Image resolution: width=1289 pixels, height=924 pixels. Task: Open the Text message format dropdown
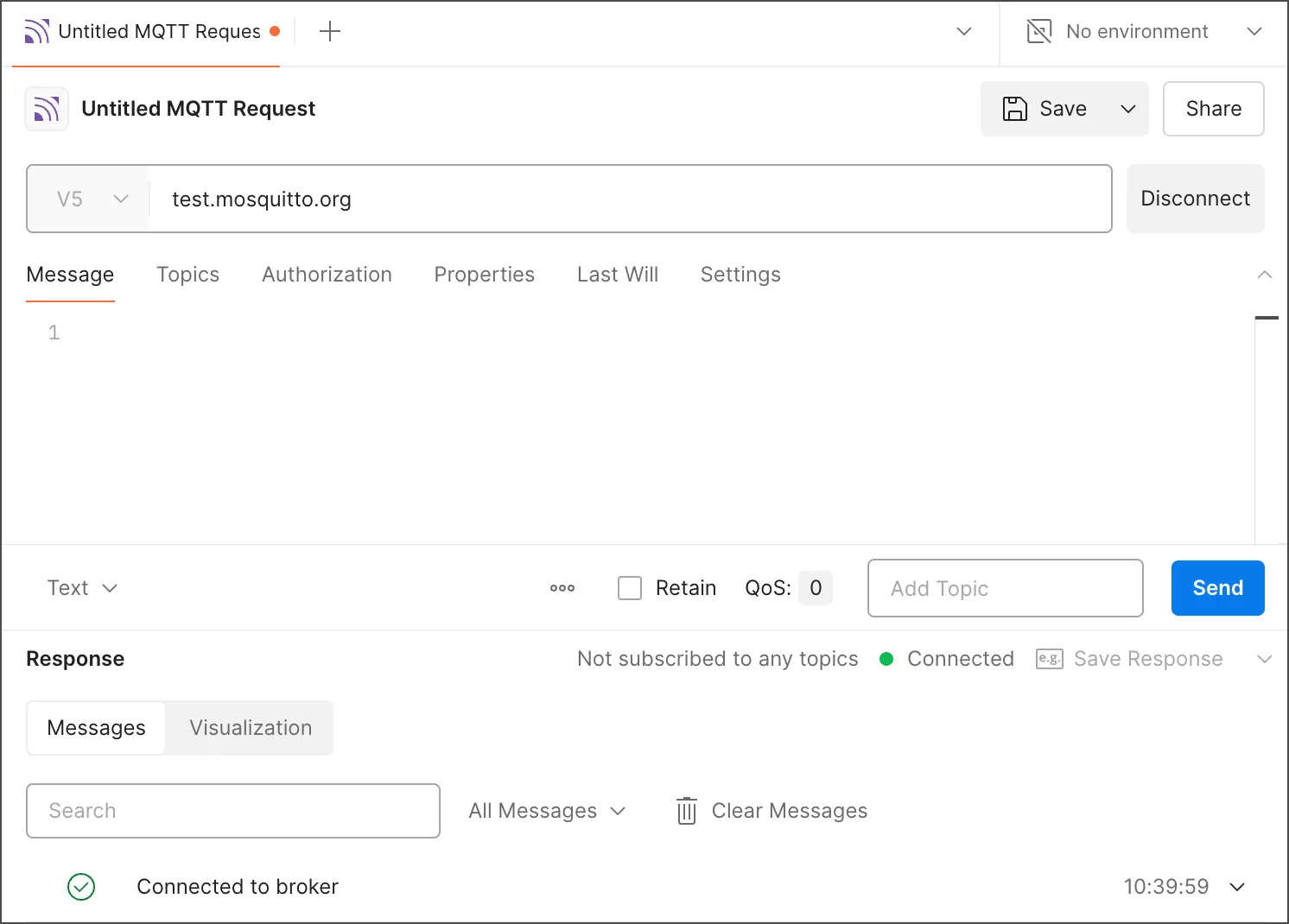pos(82,588)
